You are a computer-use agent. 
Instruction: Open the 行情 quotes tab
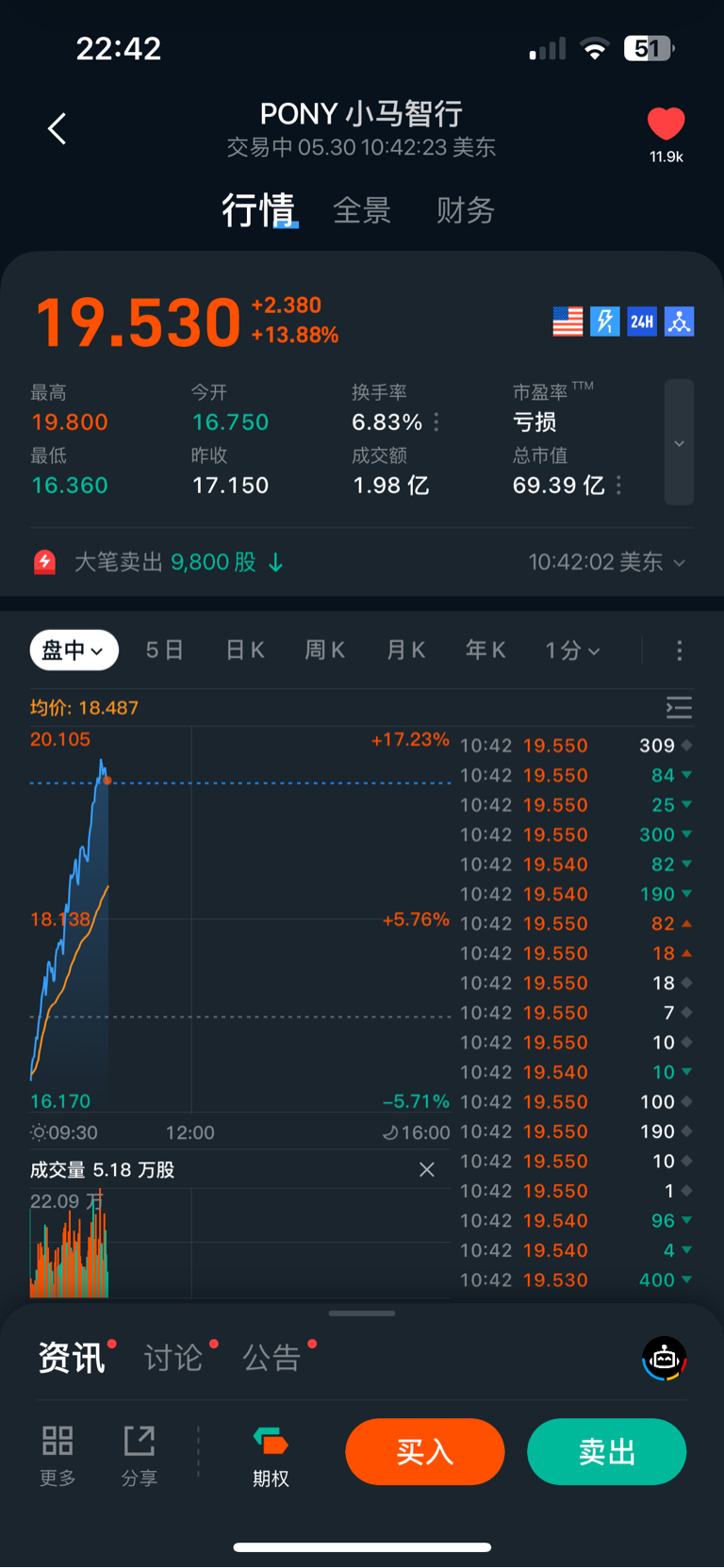pos(258,209)
